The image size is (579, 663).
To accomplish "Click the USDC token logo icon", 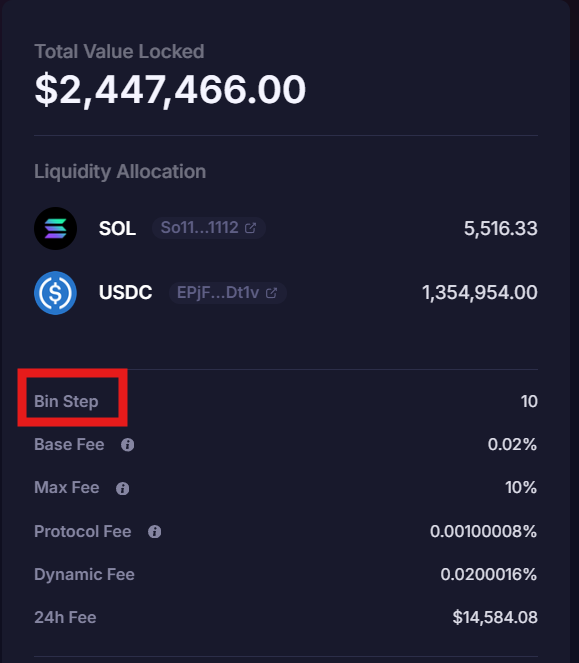I will [x=55, y=293].
